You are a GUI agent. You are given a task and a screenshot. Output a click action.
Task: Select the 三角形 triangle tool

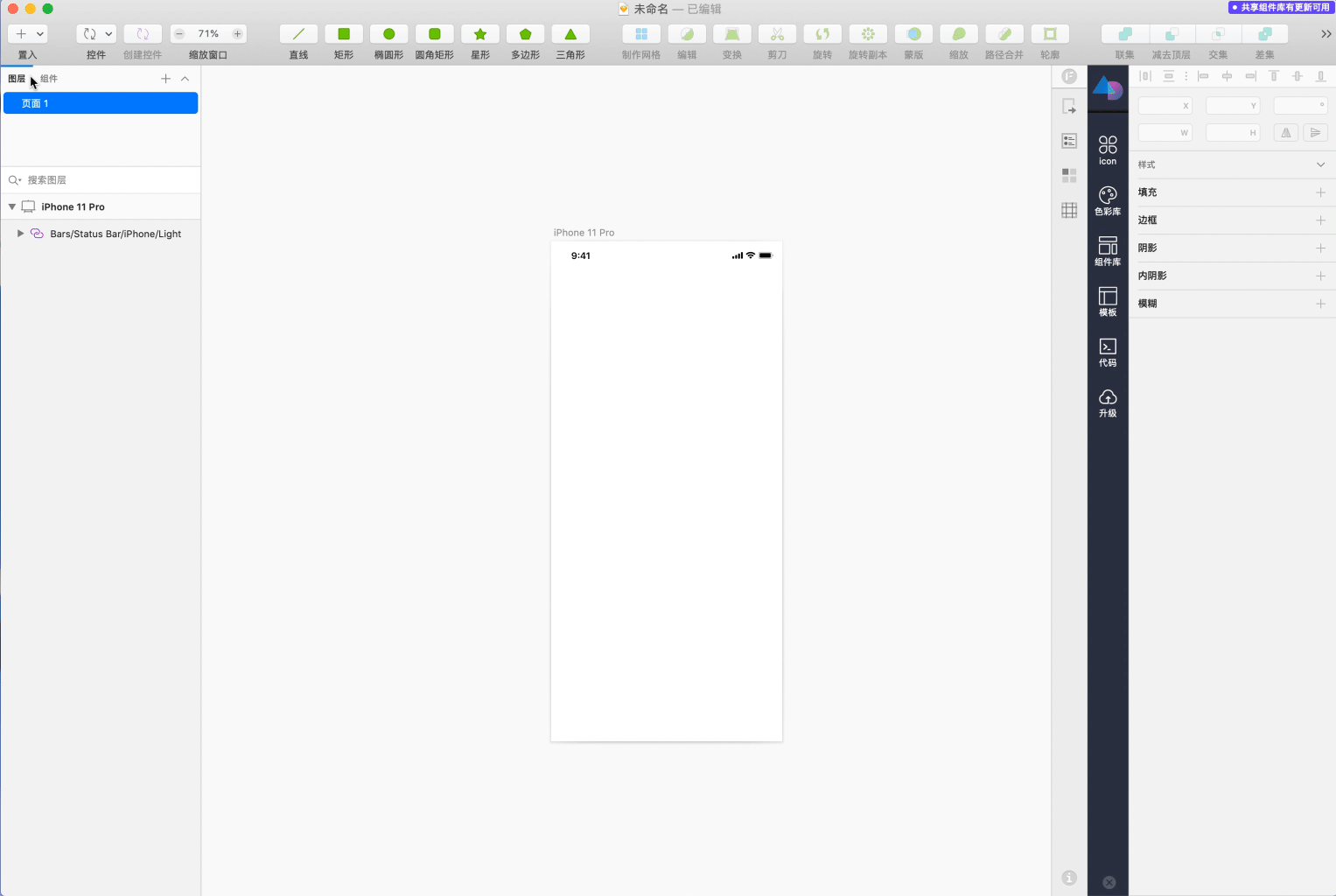(x=570, y=34)
